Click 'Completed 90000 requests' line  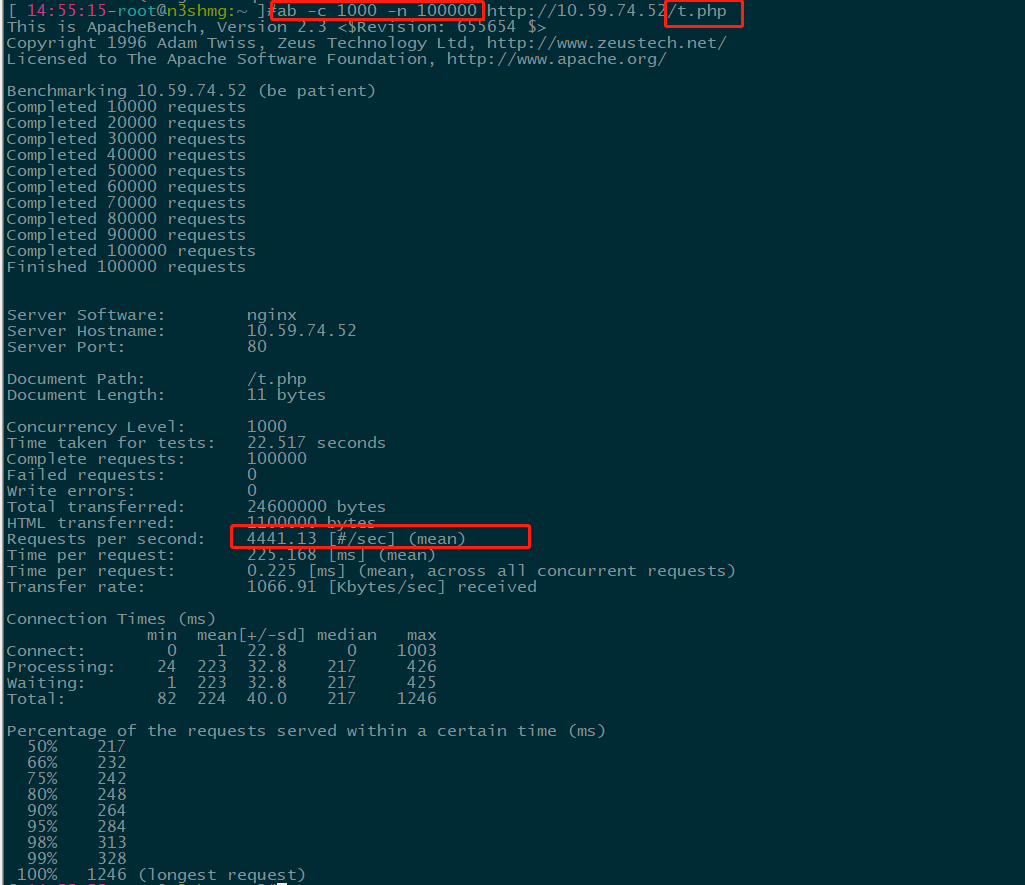[x=126, y=235]
